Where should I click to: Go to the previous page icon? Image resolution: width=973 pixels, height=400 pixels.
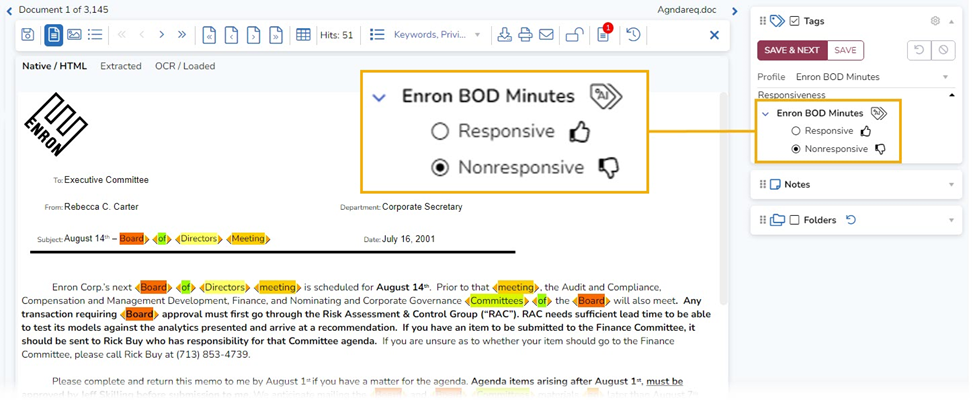click(x=231, y=35)
